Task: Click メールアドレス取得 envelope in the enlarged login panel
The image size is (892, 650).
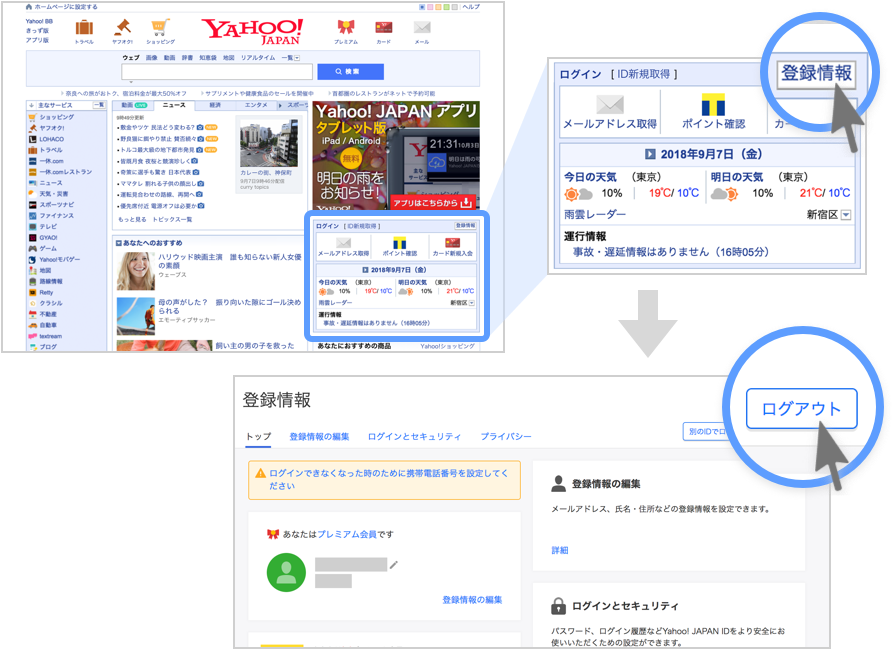Action: pyautogui.click(x=610, y=104)
